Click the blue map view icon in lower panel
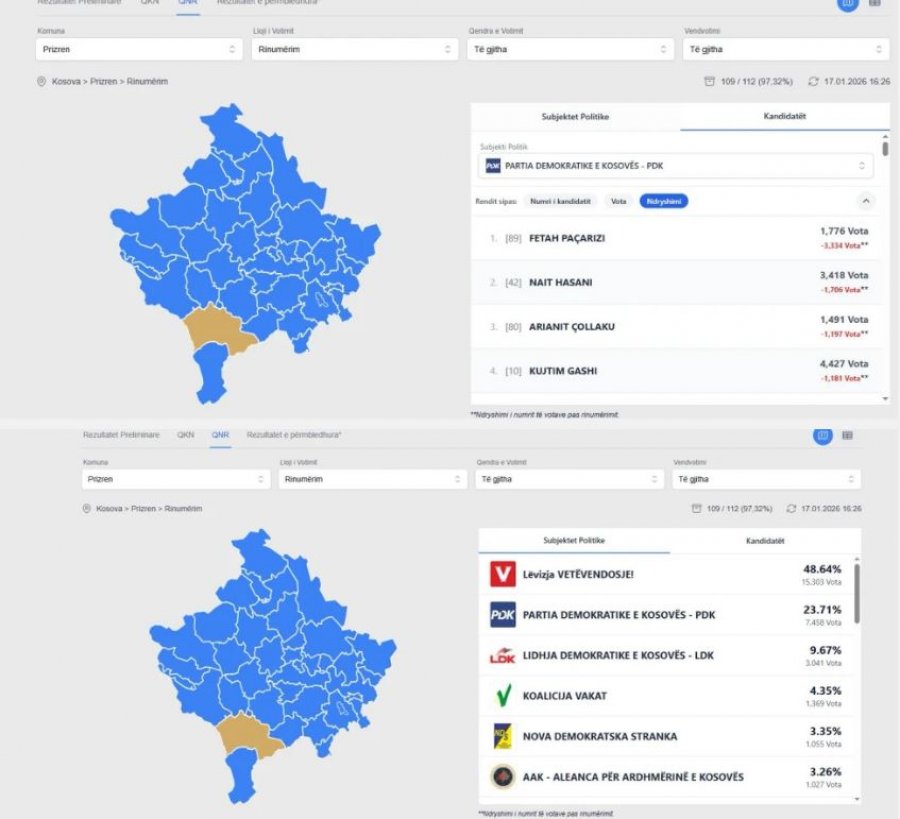 point(822,435)
